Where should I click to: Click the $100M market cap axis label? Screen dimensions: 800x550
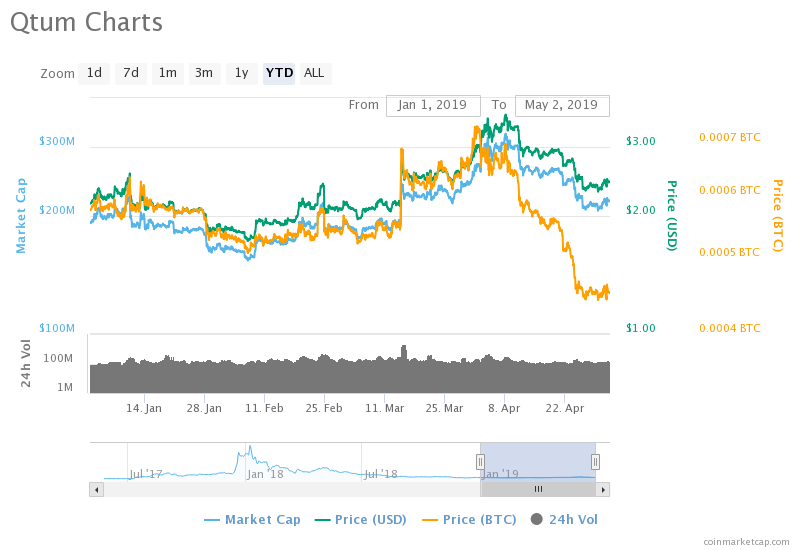coord(57,328)
